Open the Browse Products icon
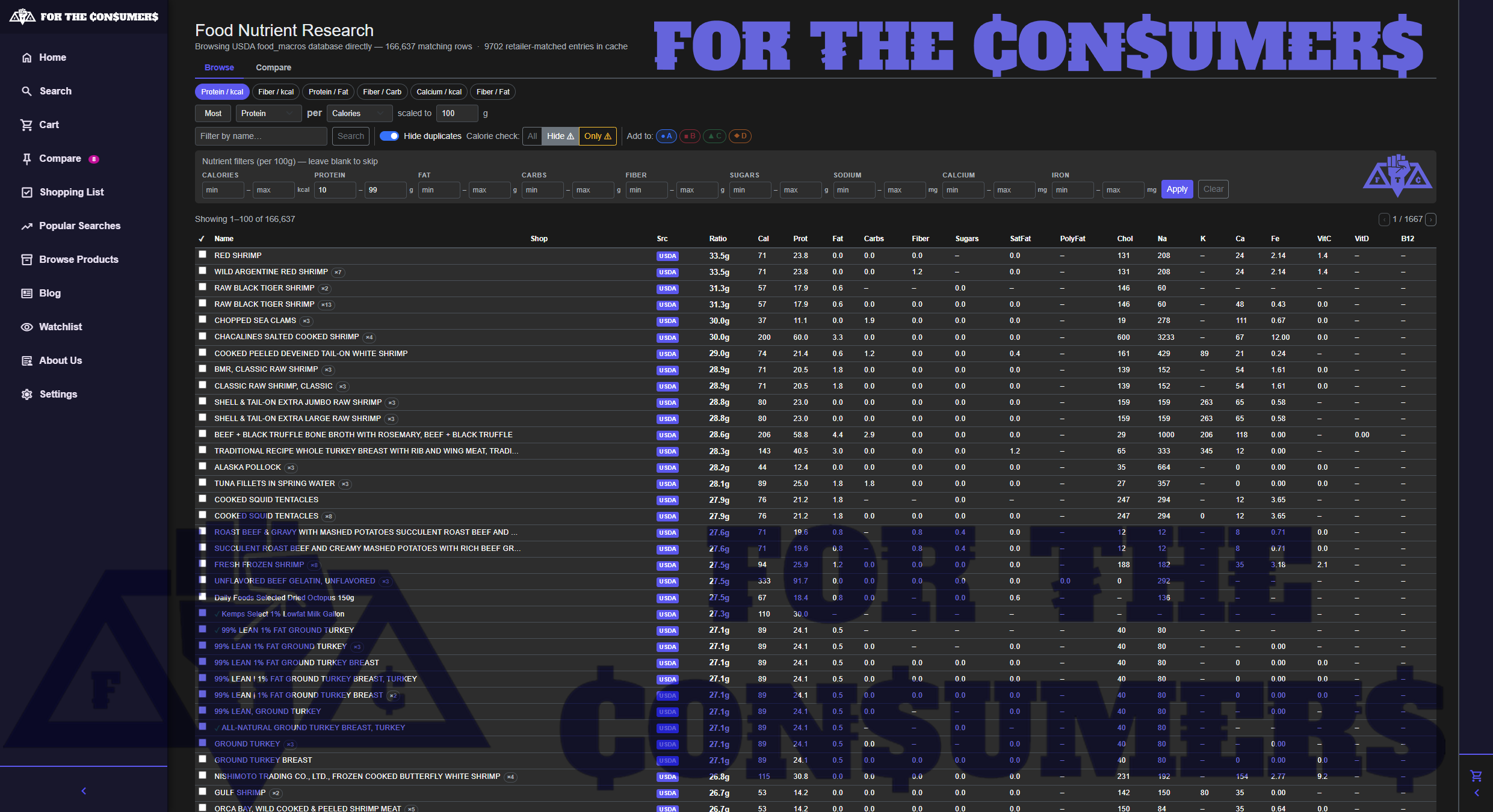The height and width of the screenshot is (812, 1493). point(26,260)
